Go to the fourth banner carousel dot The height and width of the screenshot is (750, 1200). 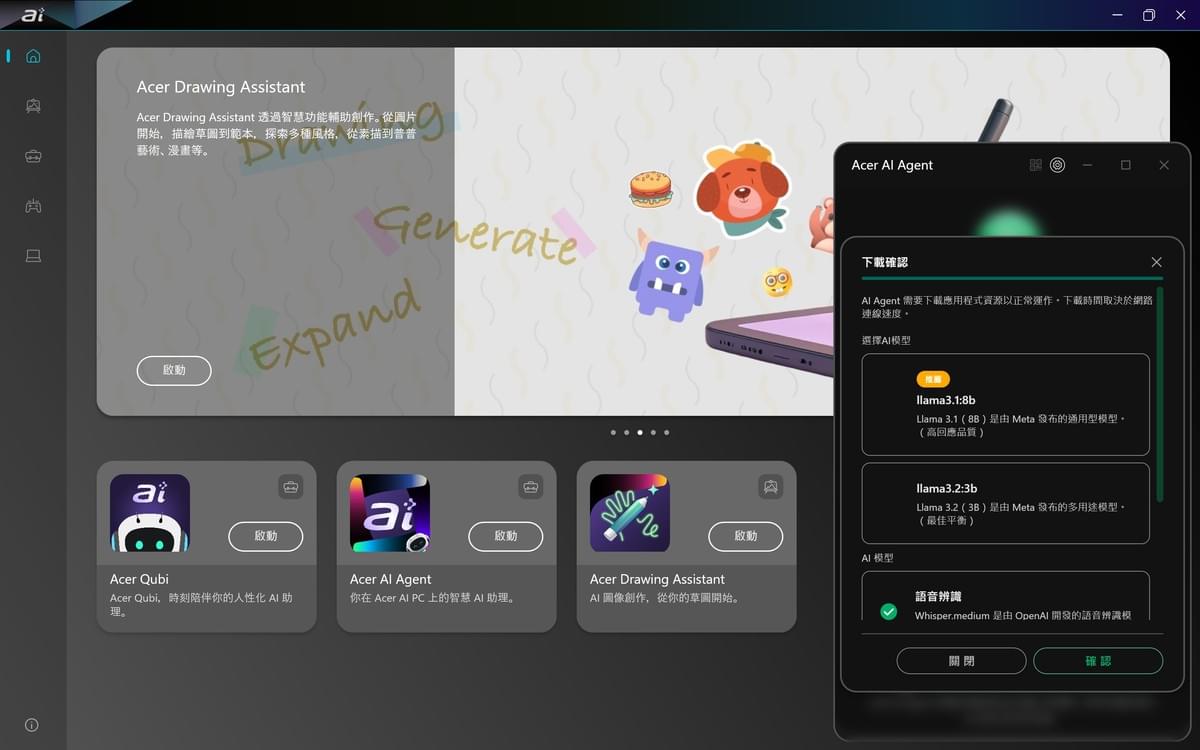click(653, 433)
